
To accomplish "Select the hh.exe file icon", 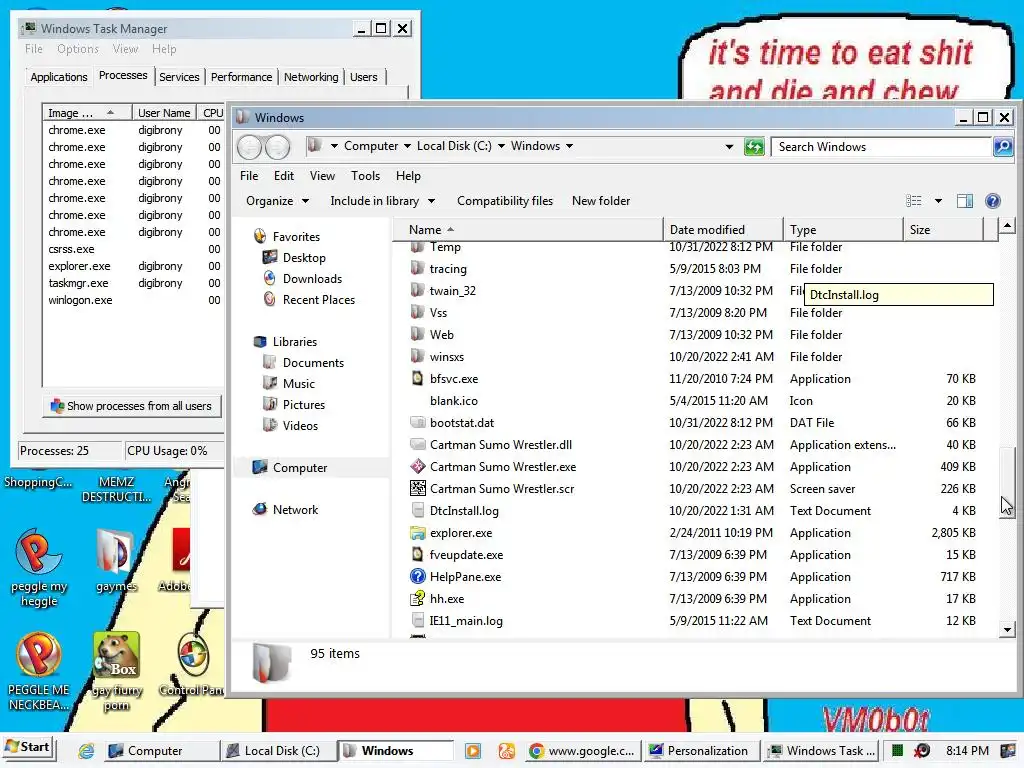I will [417, 599].
